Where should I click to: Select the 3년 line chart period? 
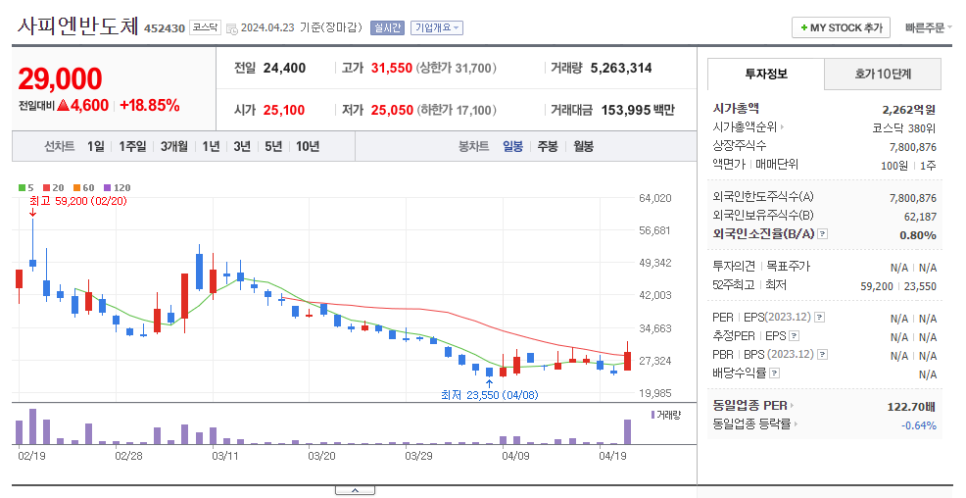(x=242, y=146)
